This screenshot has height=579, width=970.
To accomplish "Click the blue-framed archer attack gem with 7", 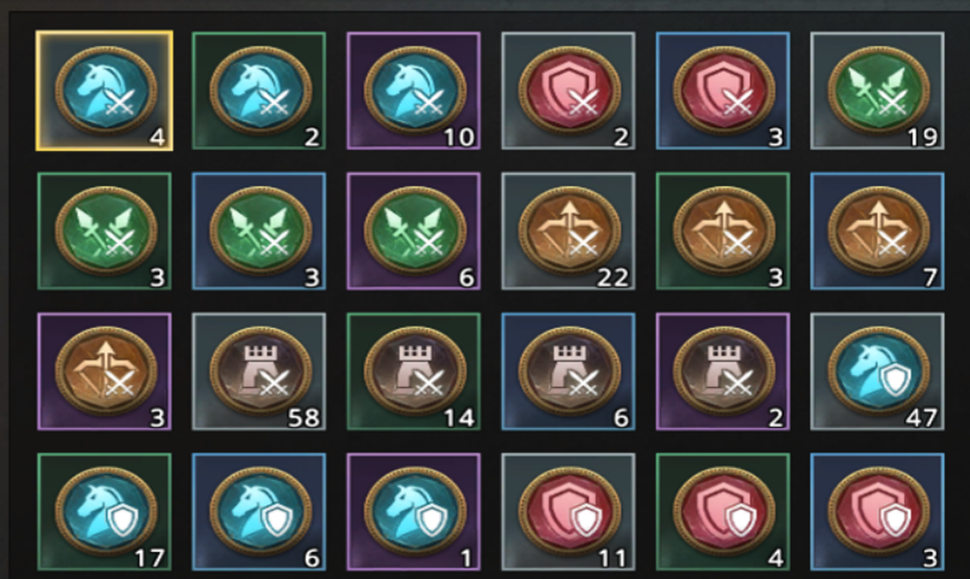I will pos(878,231).
